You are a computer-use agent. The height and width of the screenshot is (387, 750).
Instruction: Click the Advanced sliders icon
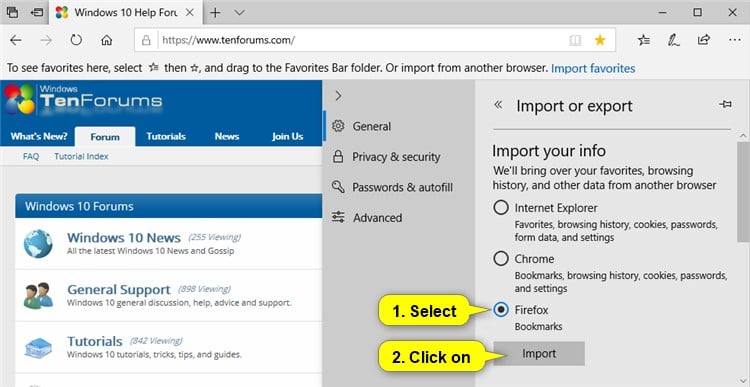click(338, 218)
